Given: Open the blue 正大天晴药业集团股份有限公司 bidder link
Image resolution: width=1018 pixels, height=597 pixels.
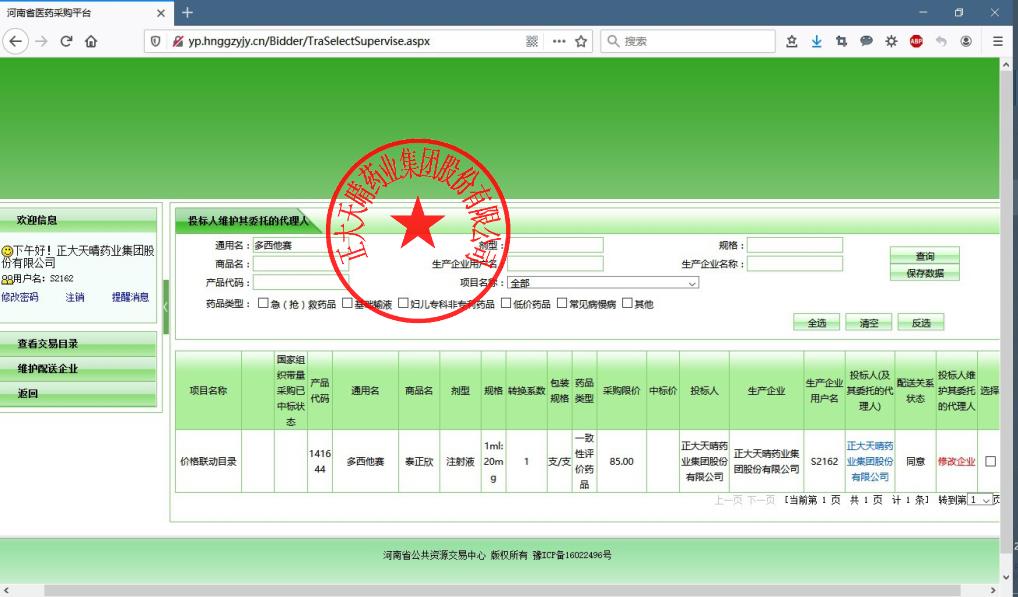Looking at the screenshot, I should pyautogui.click(x=870, y=461).
